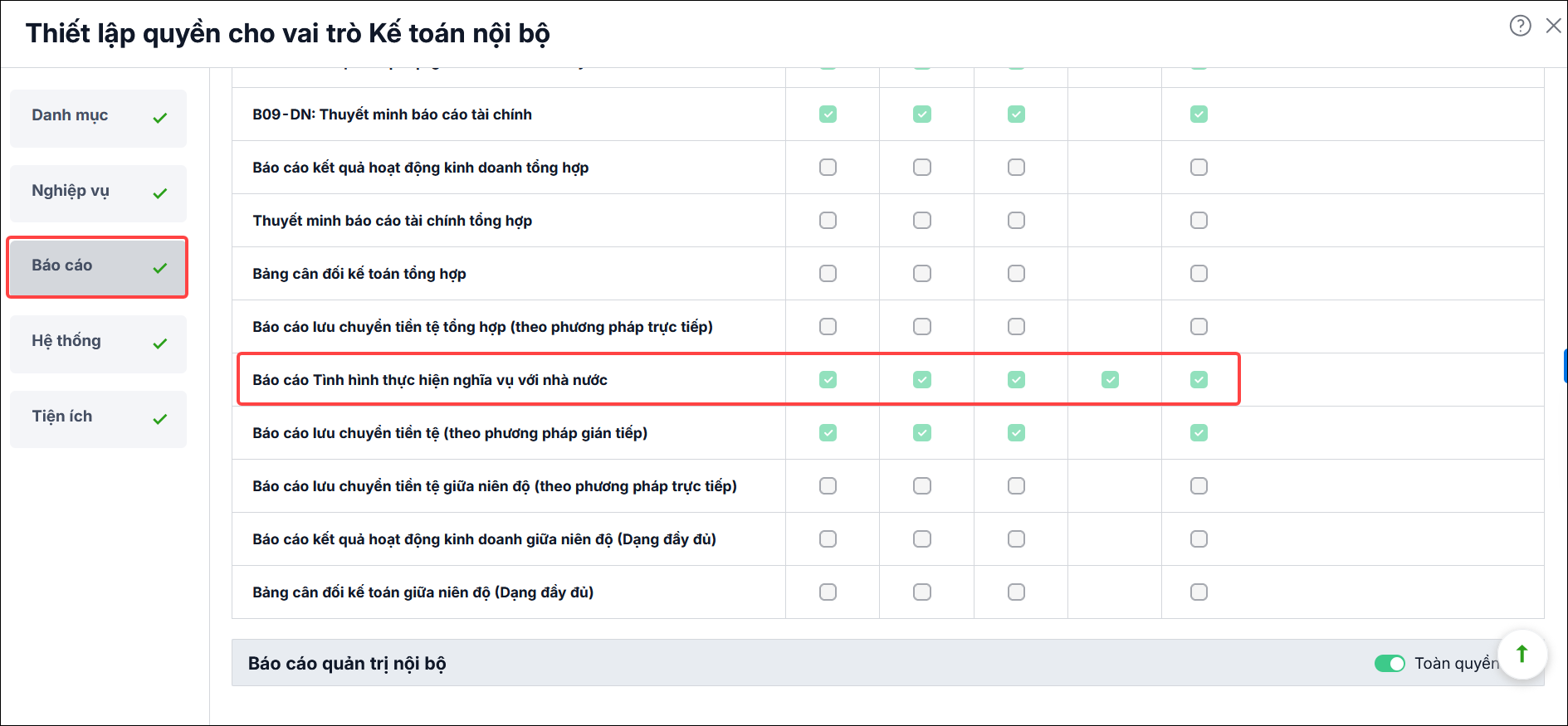The width and height of the screenshot is (1568, 726).
Task: Click the checkmark icon on Hệ thống
Action: coord(160,344)
